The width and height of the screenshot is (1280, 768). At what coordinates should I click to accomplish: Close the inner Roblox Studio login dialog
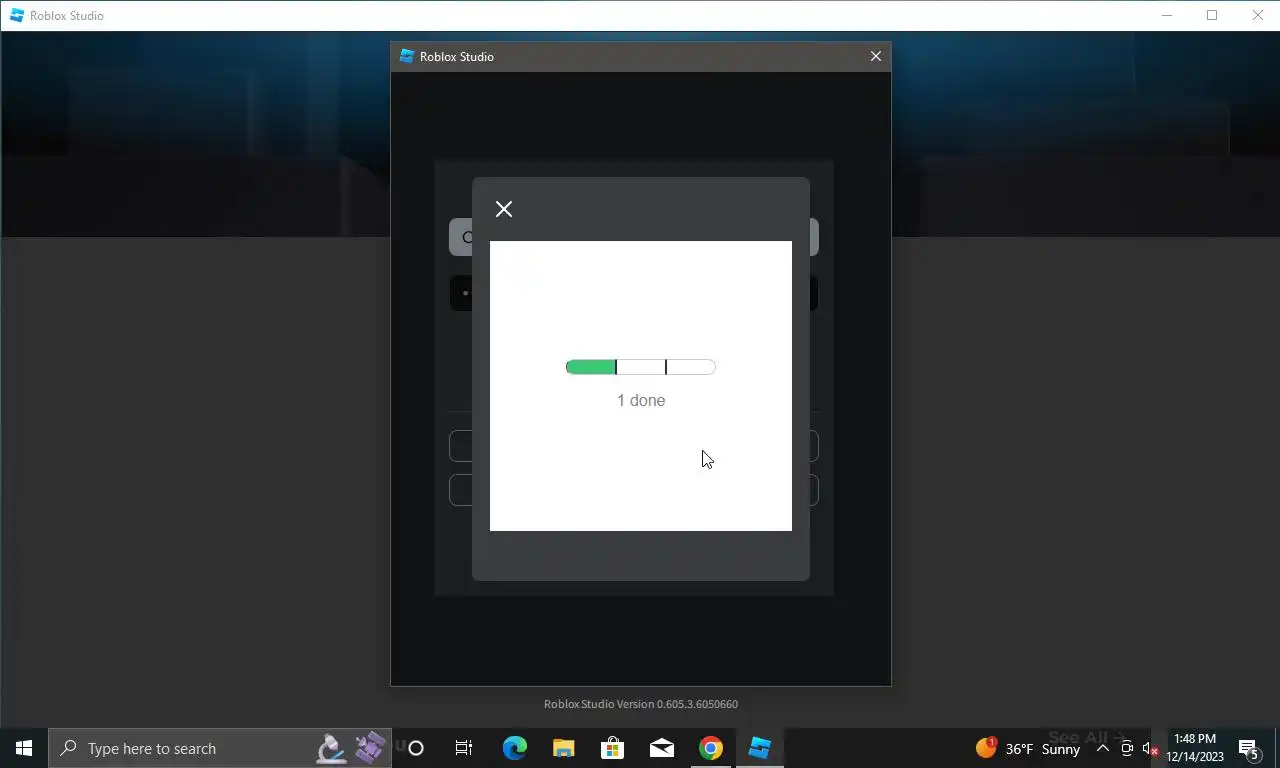point(876,57)
